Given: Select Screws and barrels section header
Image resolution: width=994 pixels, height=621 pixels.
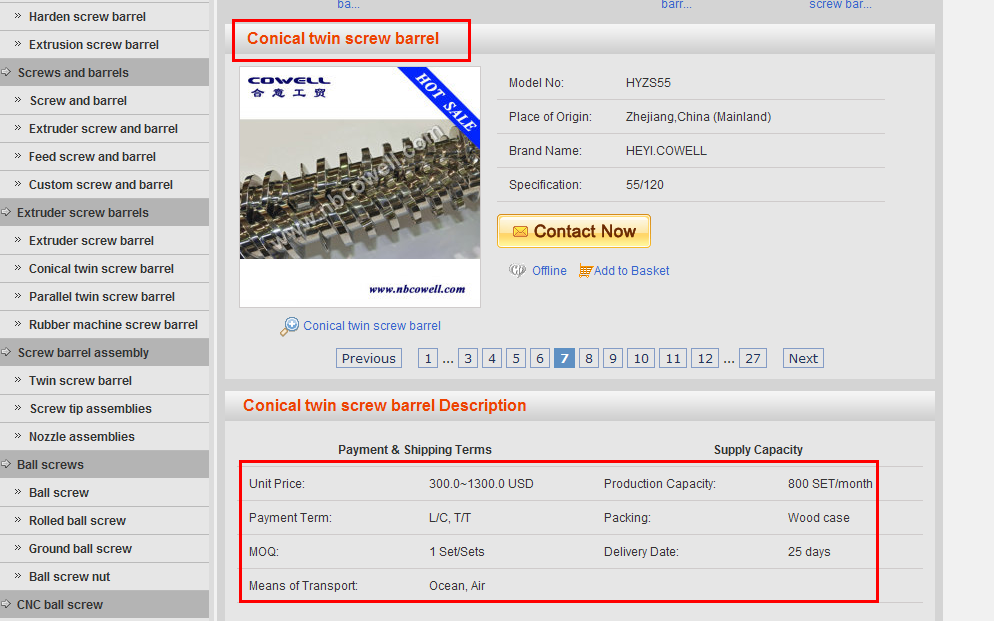Looking at the screenshot, I should tap(73, 72).
